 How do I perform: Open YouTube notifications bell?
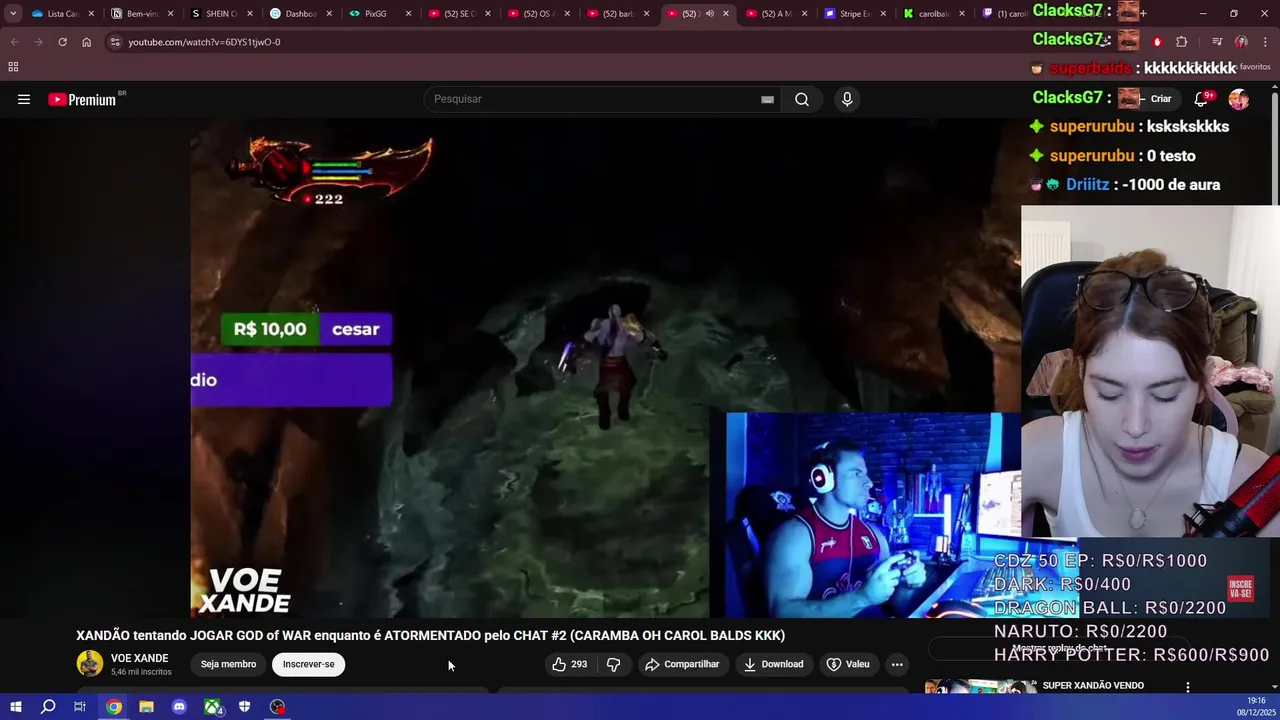tap(1201, 99)
